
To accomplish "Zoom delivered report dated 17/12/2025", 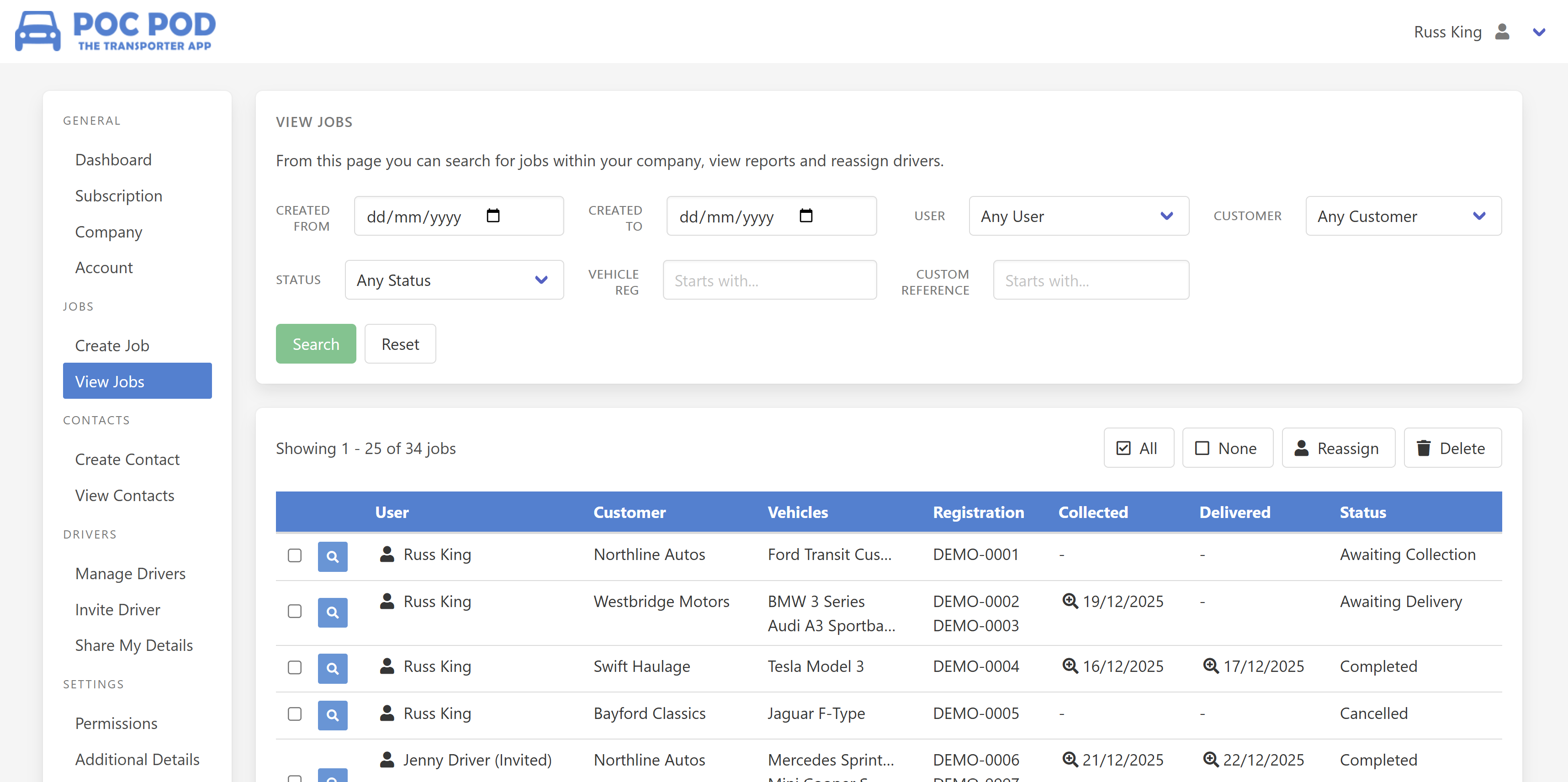I will point(1210,666).
